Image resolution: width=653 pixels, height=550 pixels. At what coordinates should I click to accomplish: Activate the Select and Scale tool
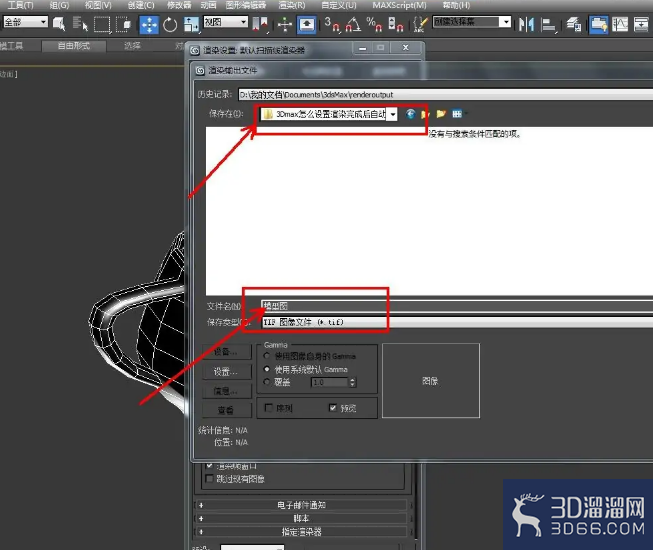pos(191,24)
